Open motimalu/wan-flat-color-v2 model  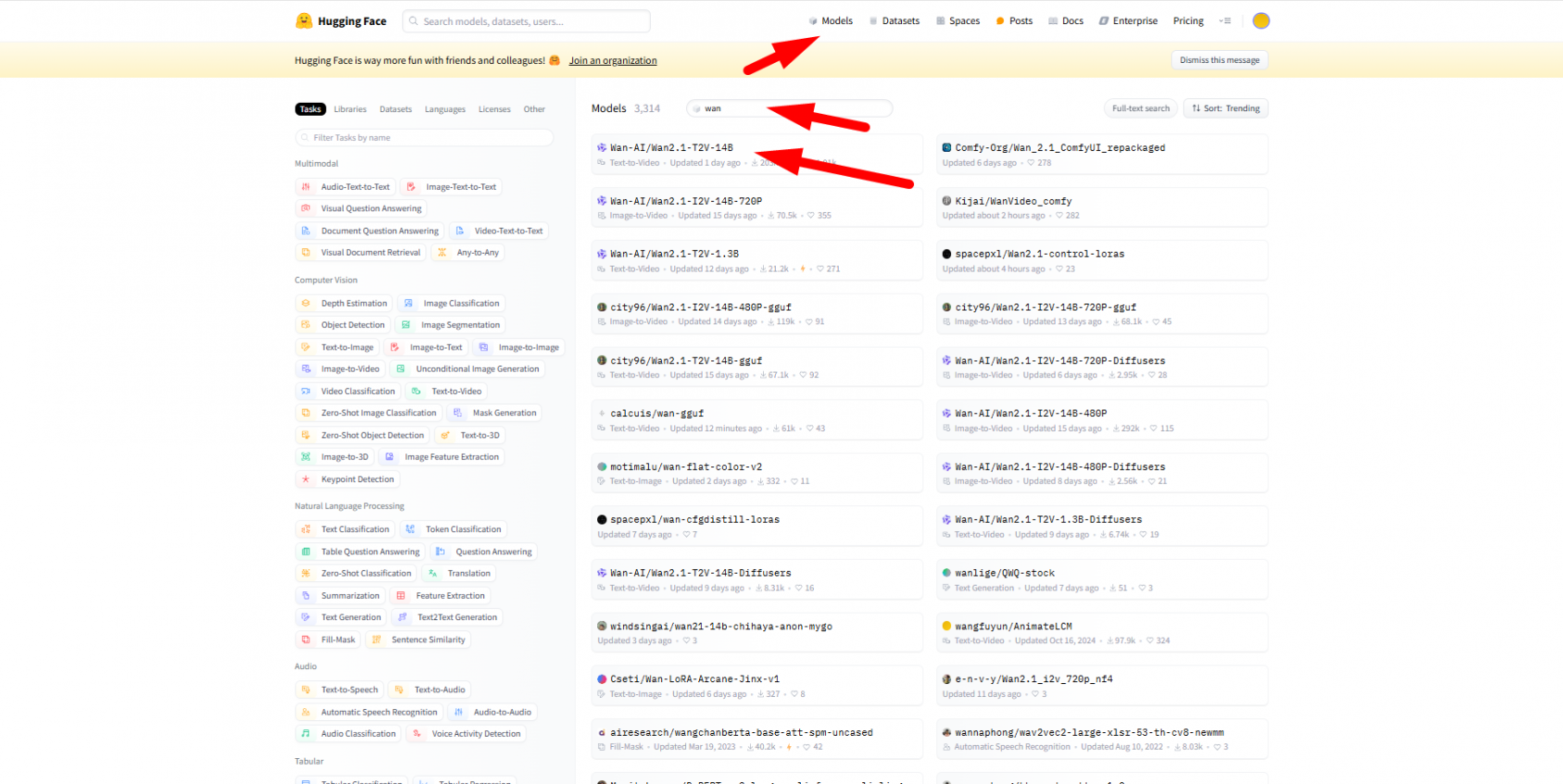(x=757, y=473)
